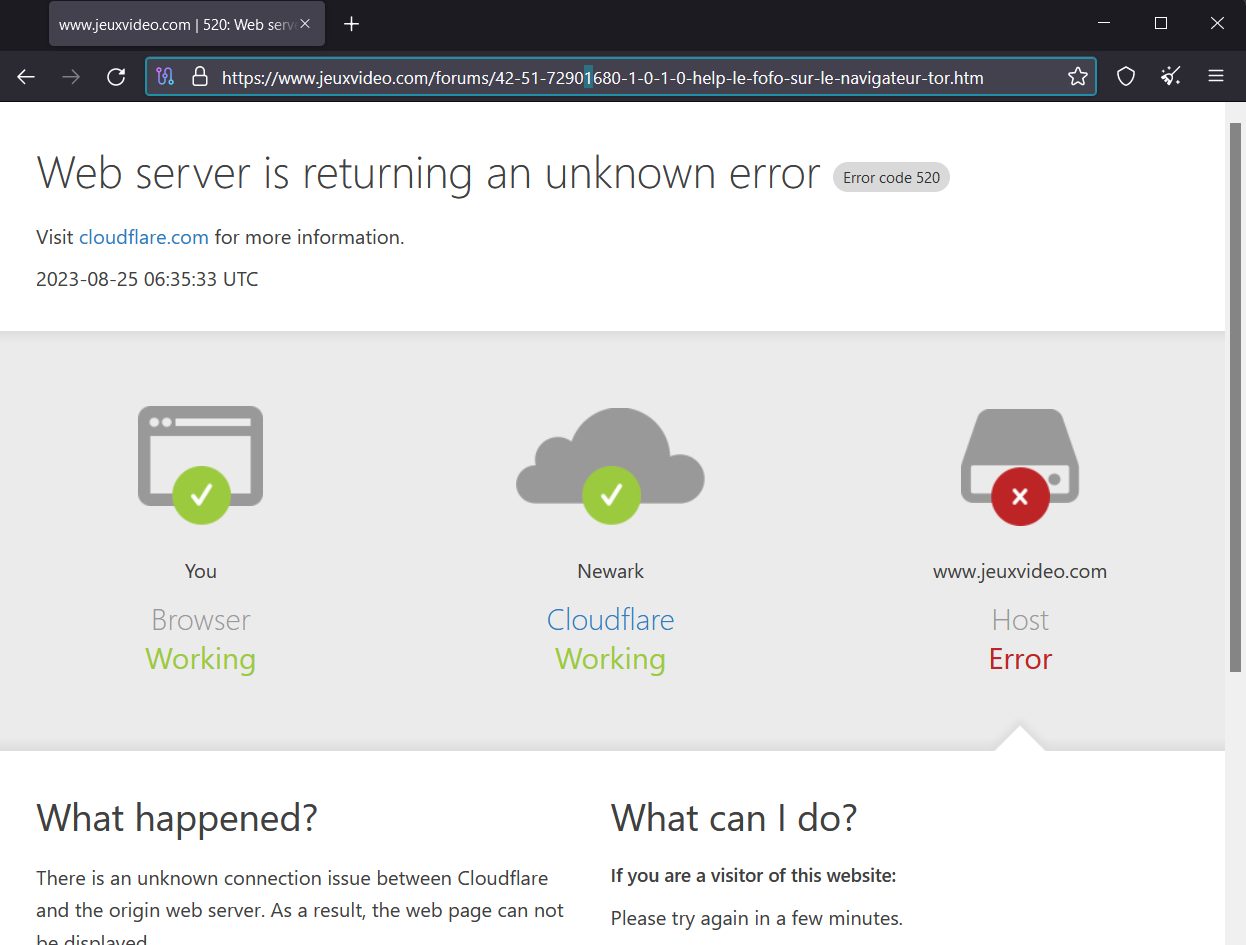Click the padlock site security icon

[x=200, y=77]
